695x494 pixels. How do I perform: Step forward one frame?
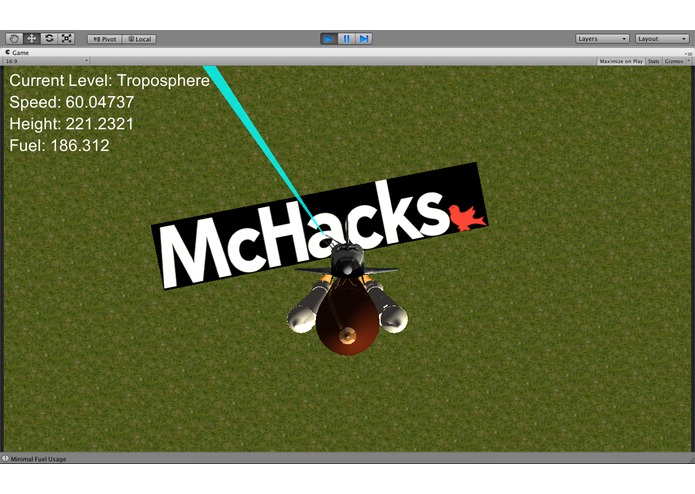pyautogui.click(x=363, y=39)
